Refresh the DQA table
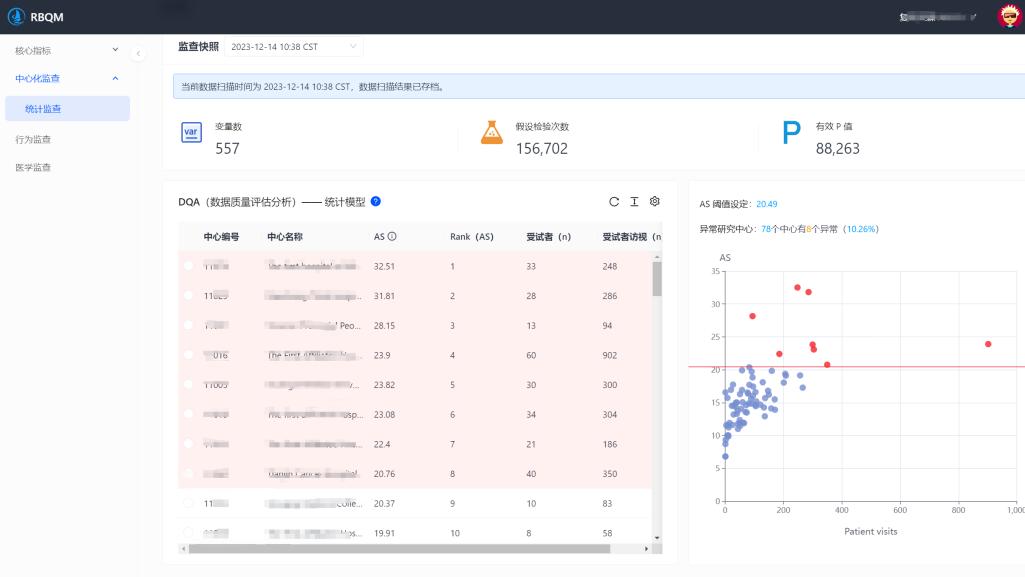The height and width of the screenshot is (577, 1025). [x=614, y=201]
